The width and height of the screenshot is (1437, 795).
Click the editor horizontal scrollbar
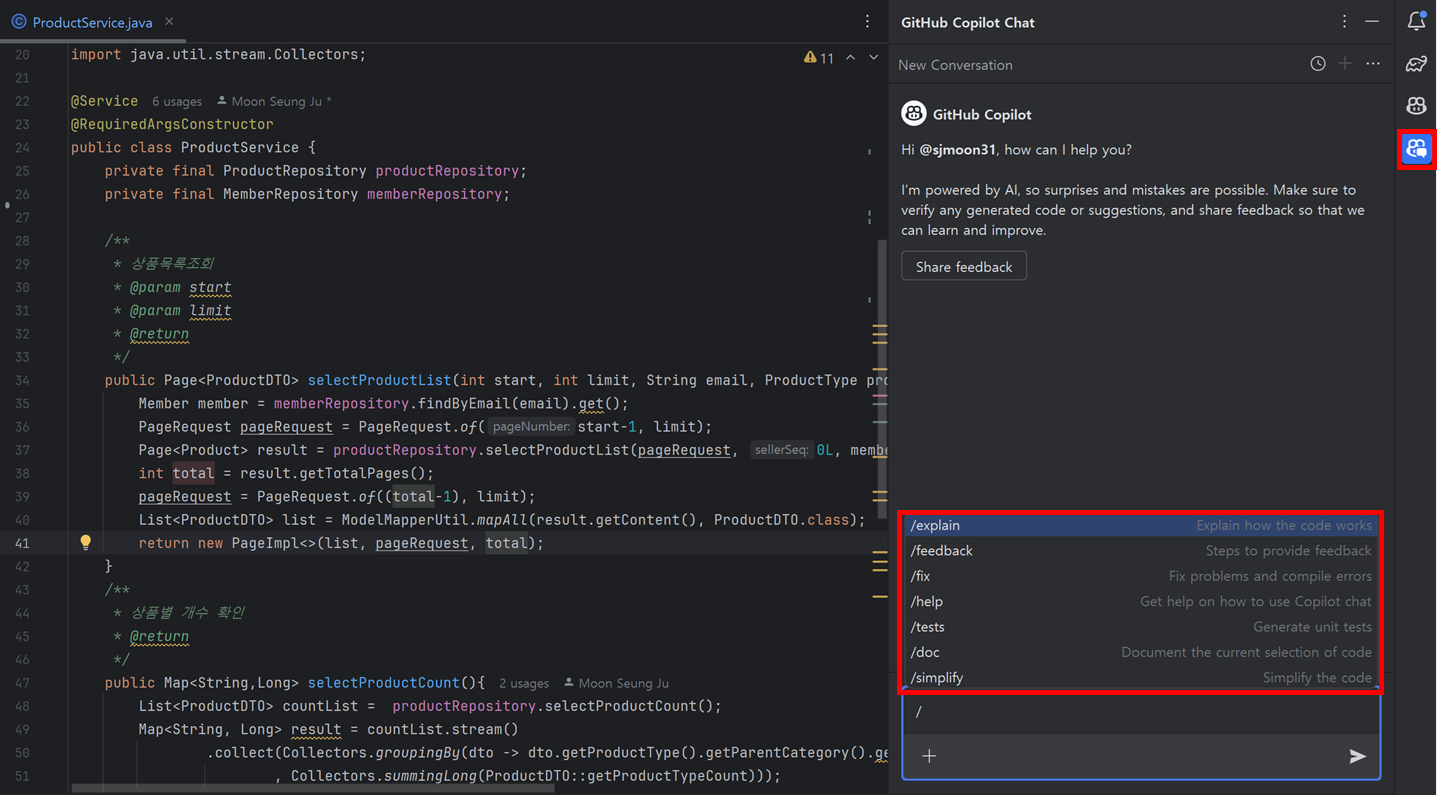[x=312, y=789]
